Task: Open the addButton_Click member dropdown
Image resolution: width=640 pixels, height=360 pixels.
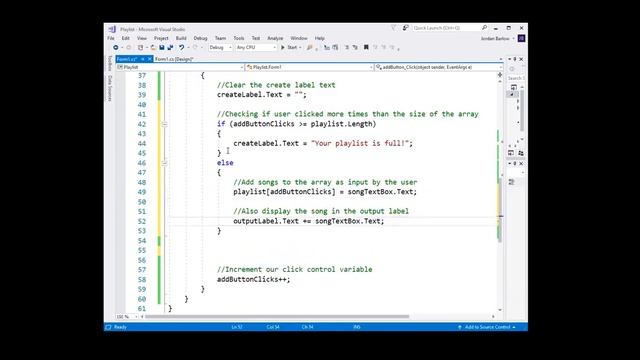Action: [x=439, y=67]
